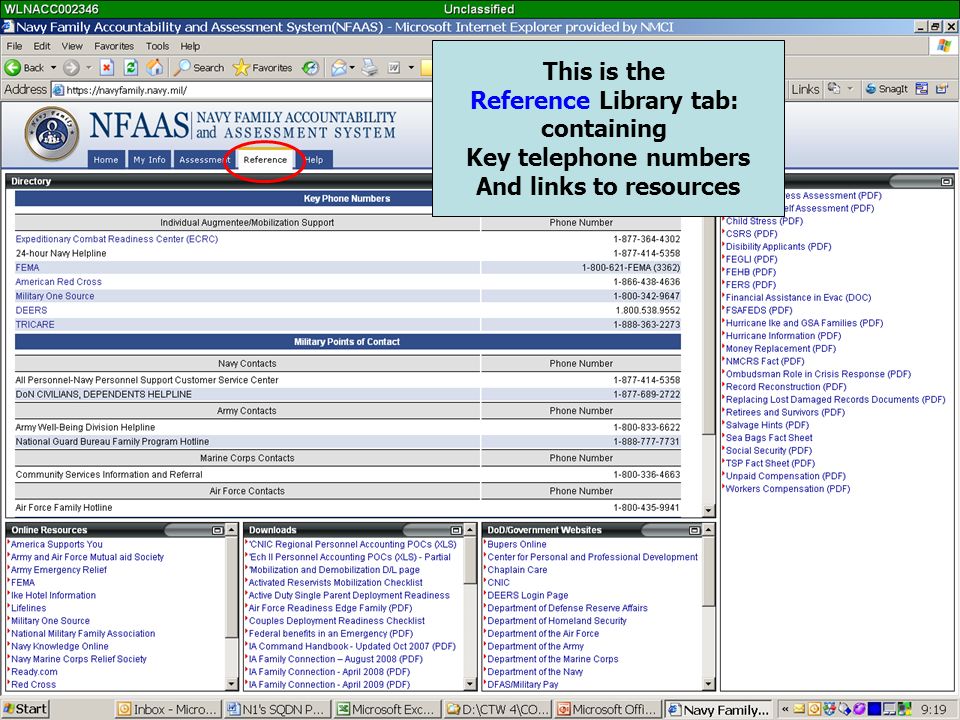Screen dimensions: 960x720
Task: Open Couples Deployment Readiness Checklist download
Action: click(336, 621)
